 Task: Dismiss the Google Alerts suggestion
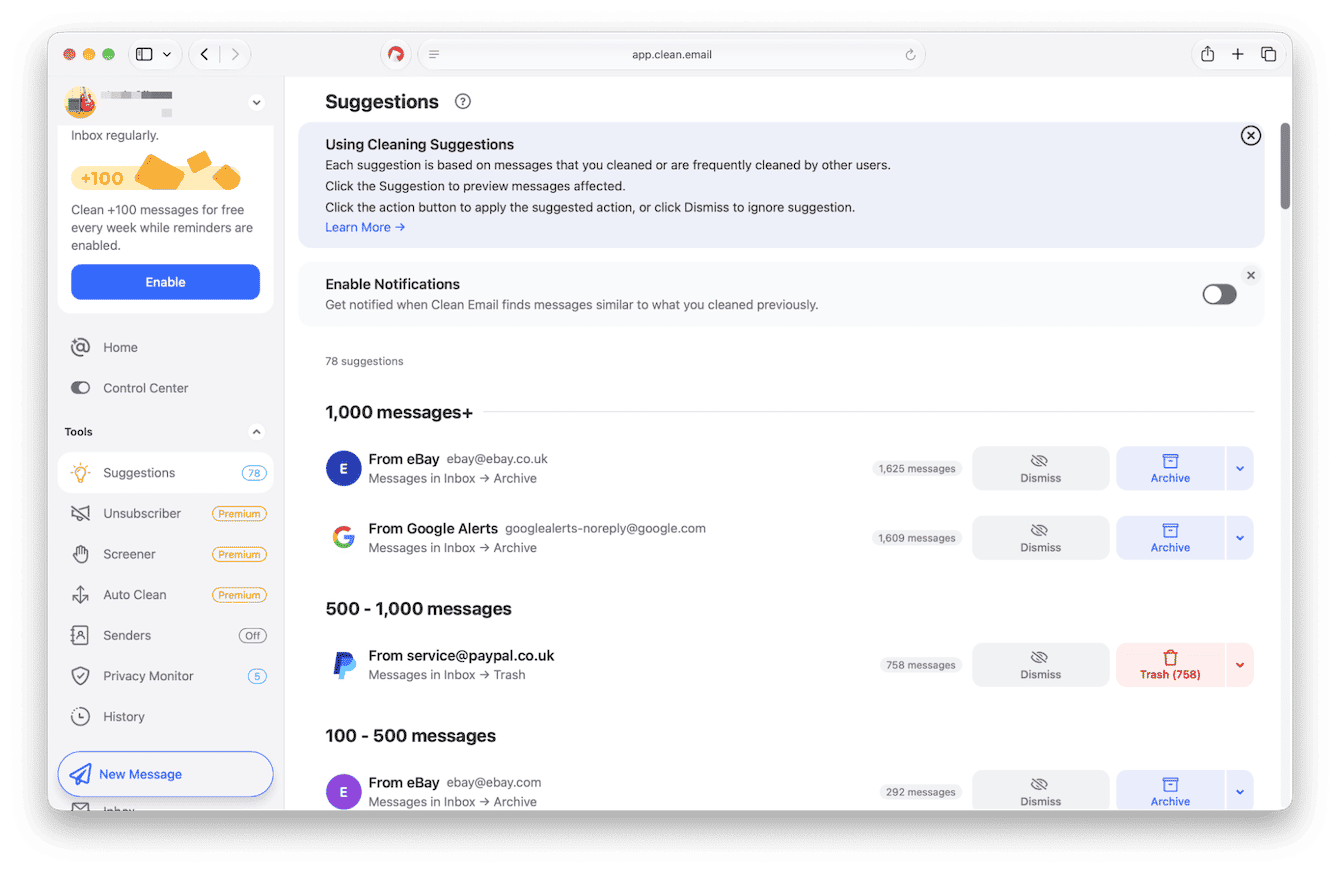click(x=1040, y=537)
